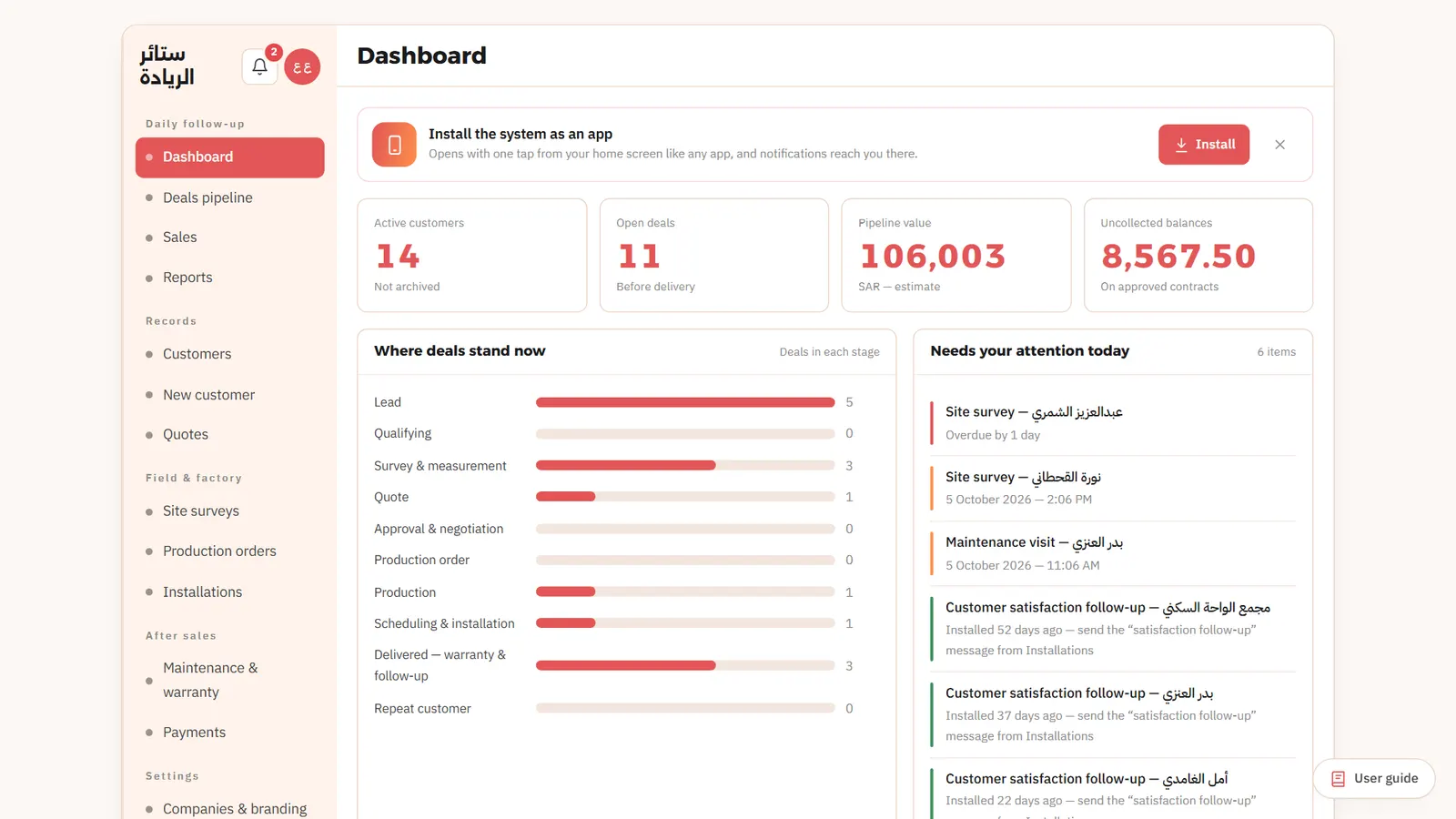Open the site survey overdue by 1 day

(1113, 423)
